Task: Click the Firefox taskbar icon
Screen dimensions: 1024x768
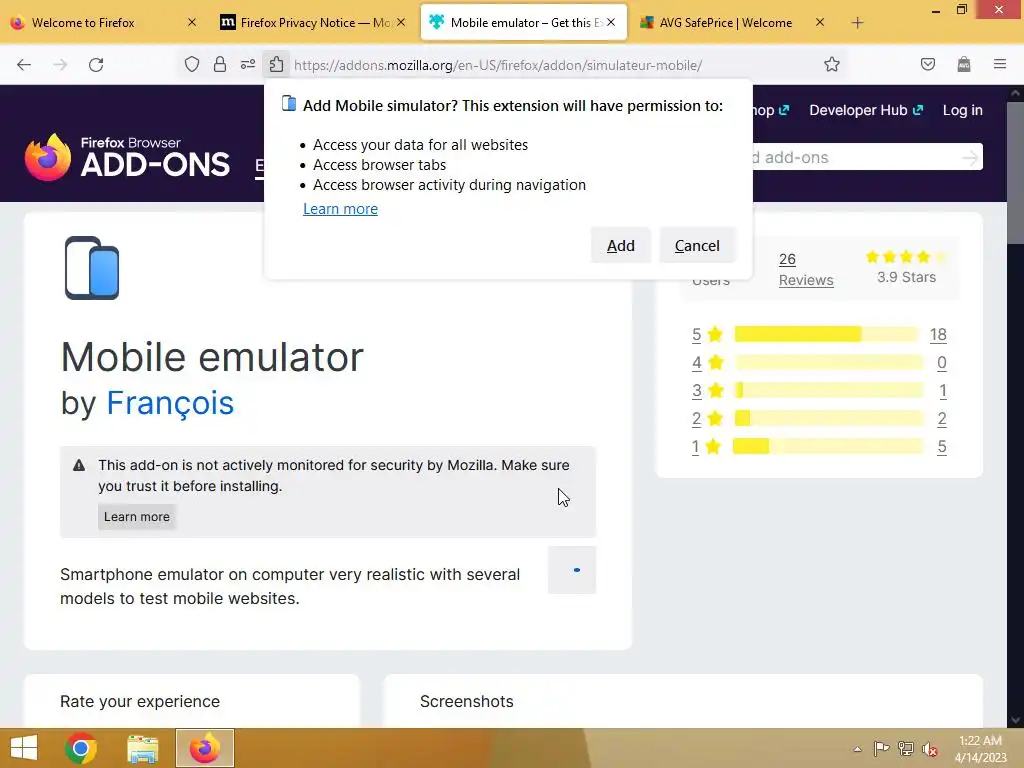Action: pyautogui.click(x=204, y=748)
